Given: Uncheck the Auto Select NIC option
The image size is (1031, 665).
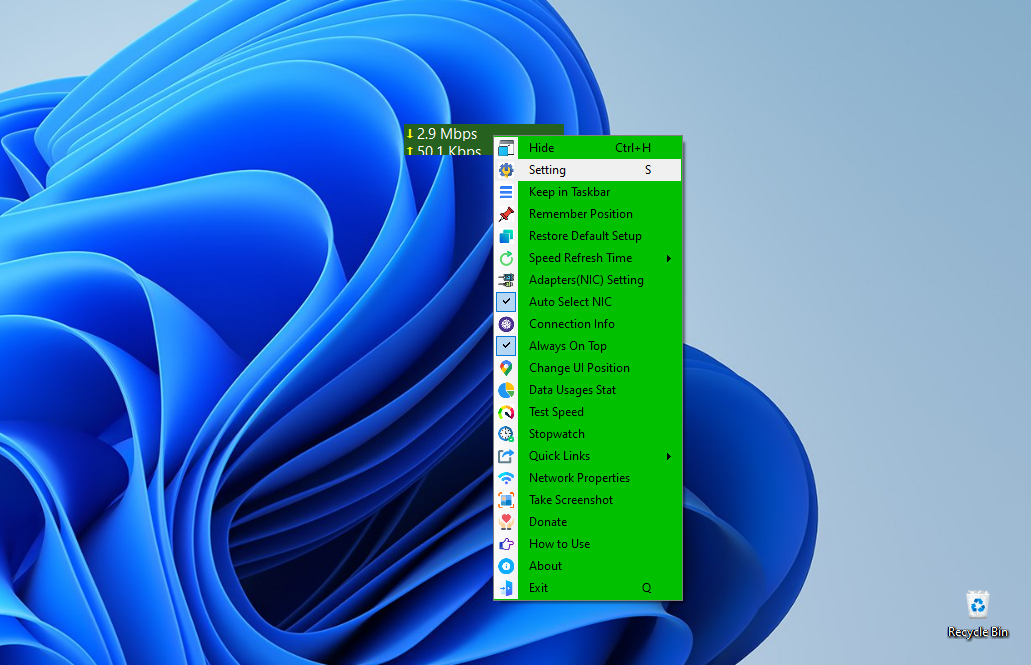Looking at the screenshot, I should [506, 302].
